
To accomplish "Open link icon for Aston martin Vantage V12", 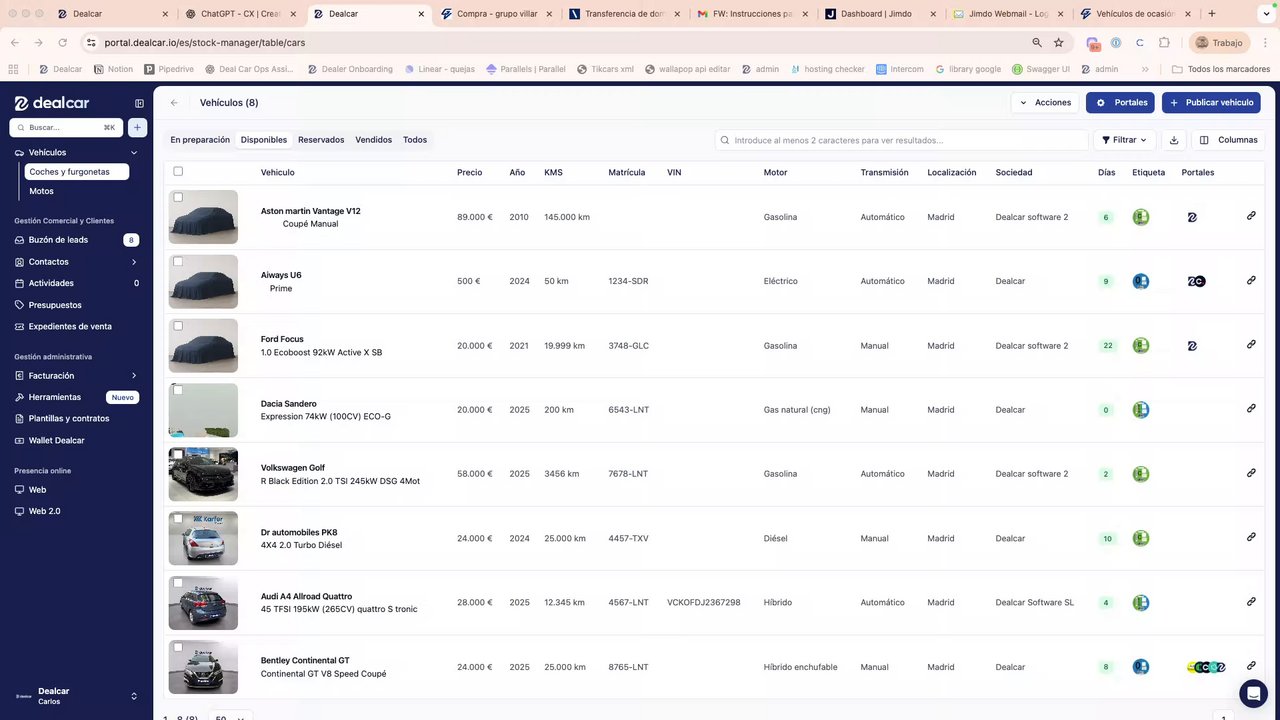I will tap(1251, 216).
